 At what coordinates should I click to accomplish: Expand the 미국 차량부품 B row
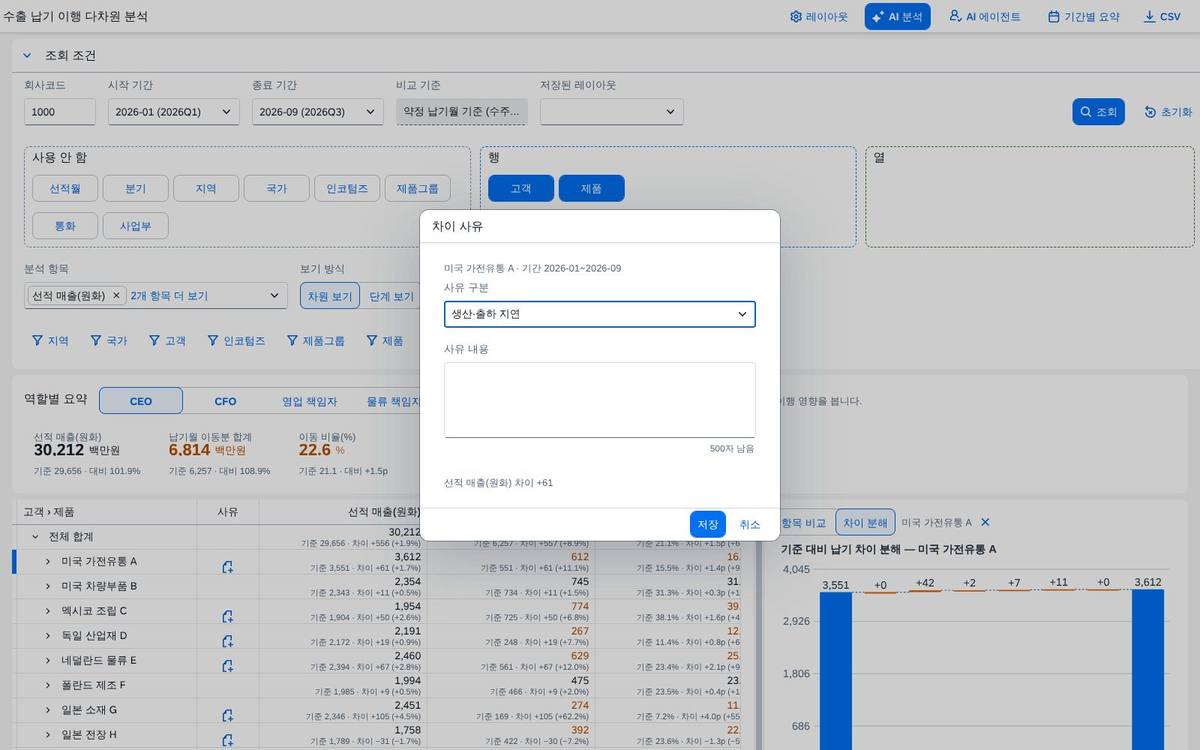coord(48,586)
